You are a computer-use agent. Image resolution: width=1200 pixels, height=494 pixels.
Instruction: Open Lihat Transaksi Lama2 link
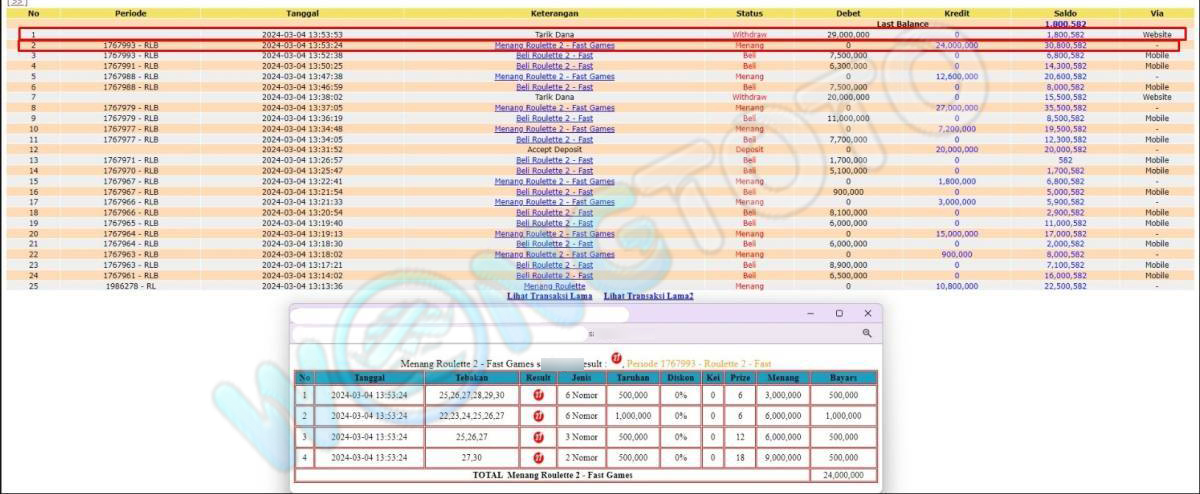[x=648, y=296]
